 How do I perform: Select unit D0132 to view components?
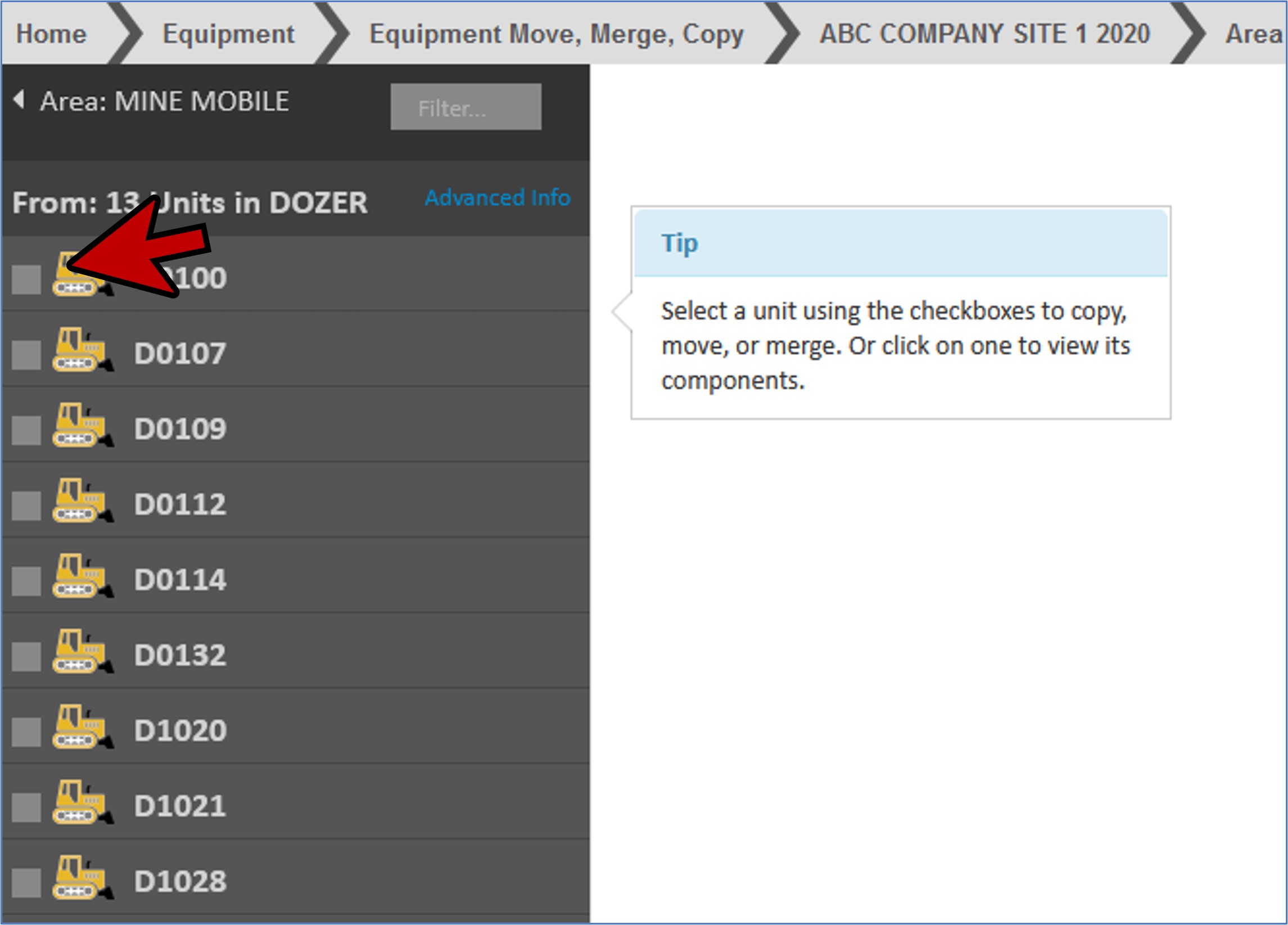(180, 655)
